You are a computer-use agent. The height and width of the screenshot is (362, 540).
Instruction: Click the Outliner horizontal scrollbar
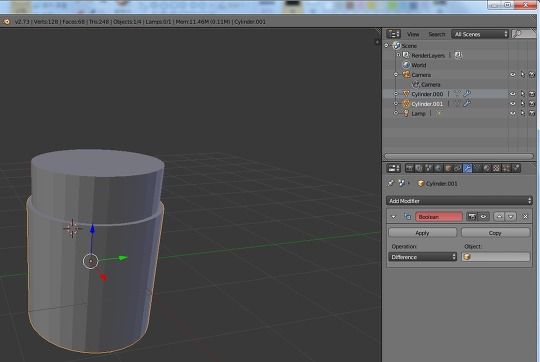coord(459,156)
